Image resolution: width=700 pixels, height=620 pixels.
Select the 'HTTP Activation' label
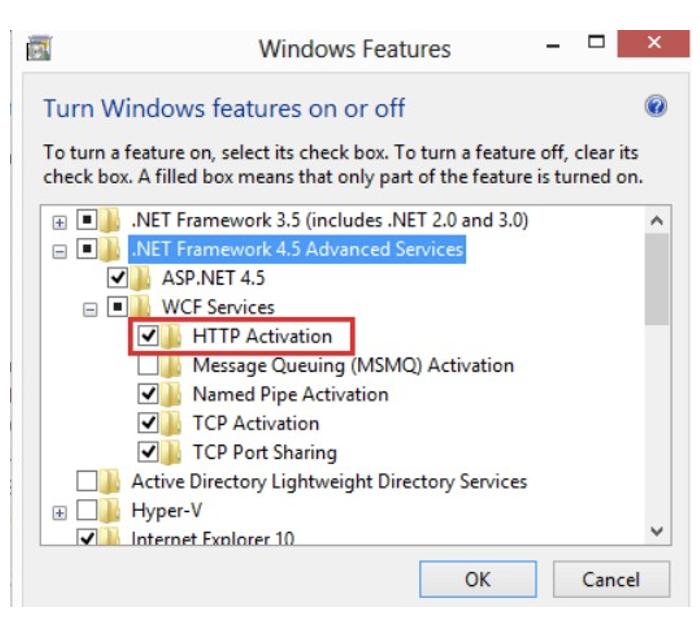click(x=262, y=336)
